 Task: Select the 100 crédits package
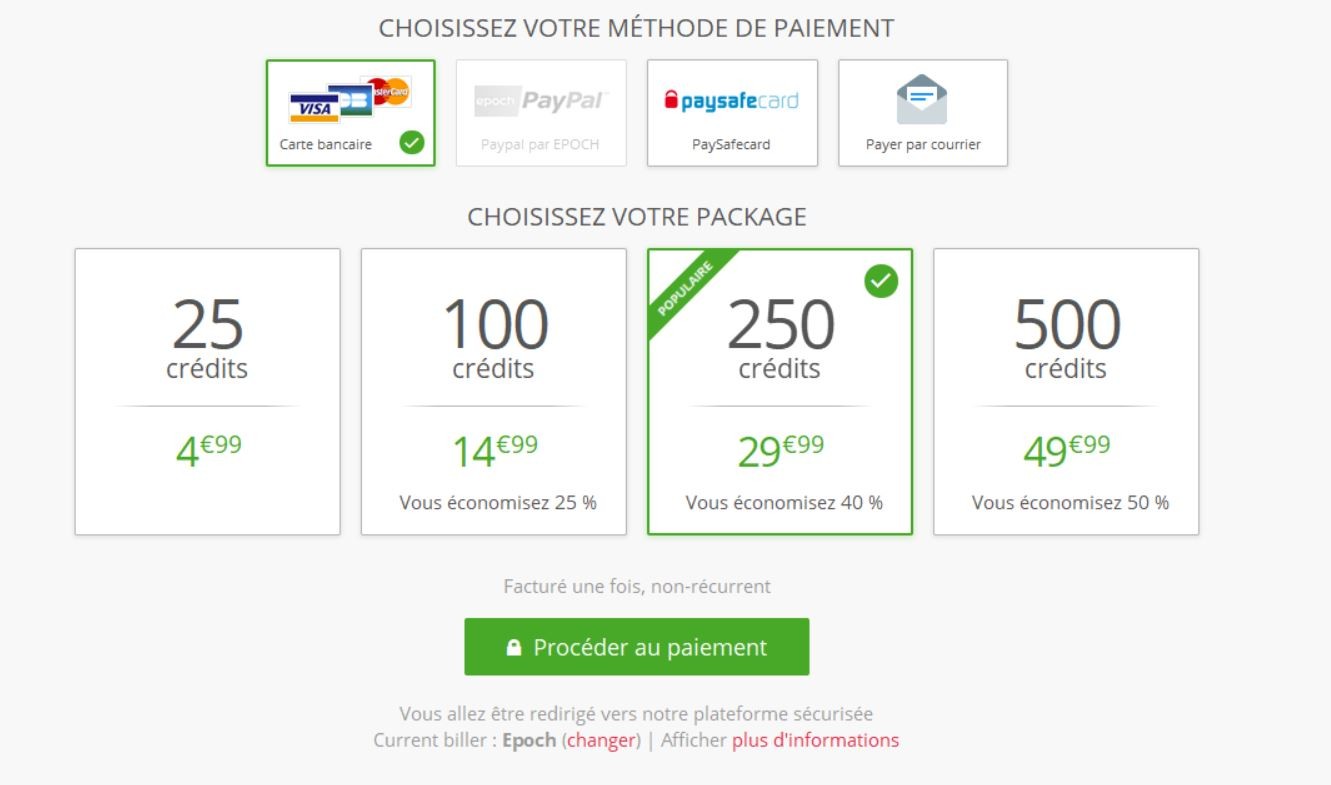pyautogui.click(x=494, y=391)
